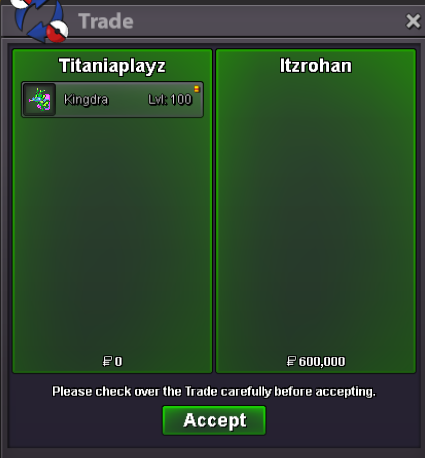Click the Pokédollar symbol beside the 0
This screenshot has width=425, height=458.
pyautogui.click(x=107, y=361)
